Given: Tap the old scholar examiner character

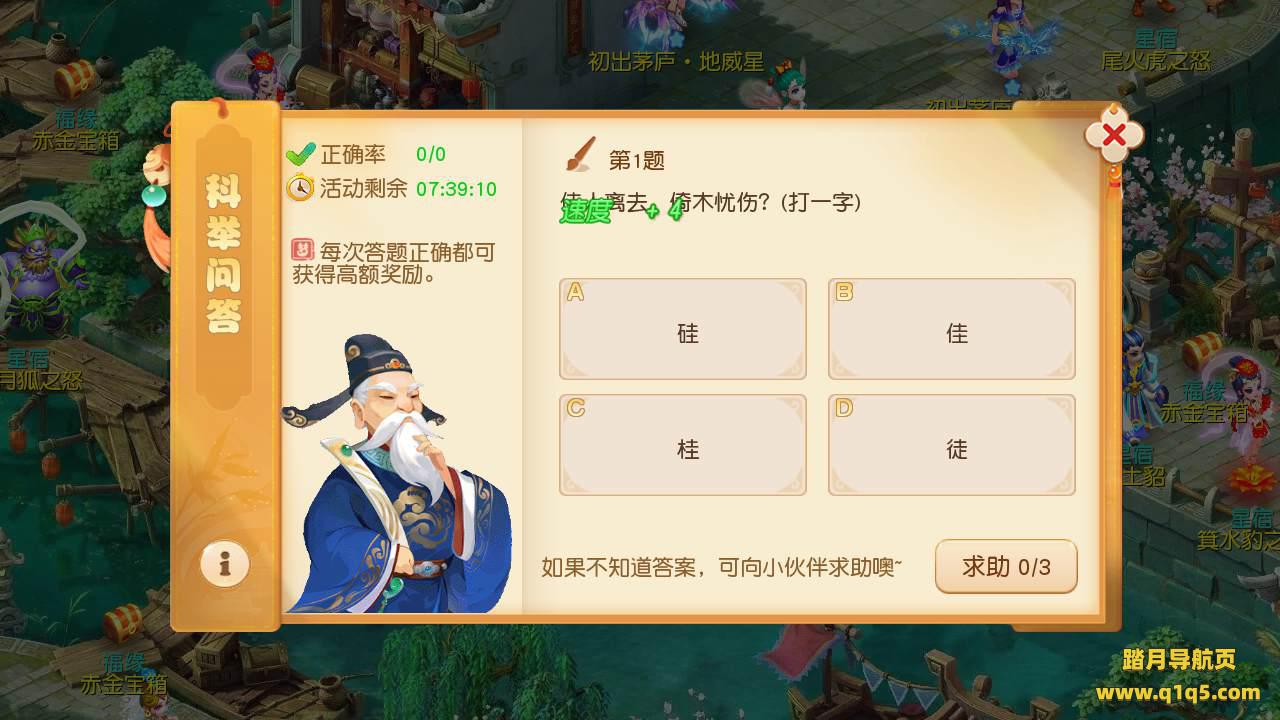Looking at the screenshot, I should pos(397,475).
